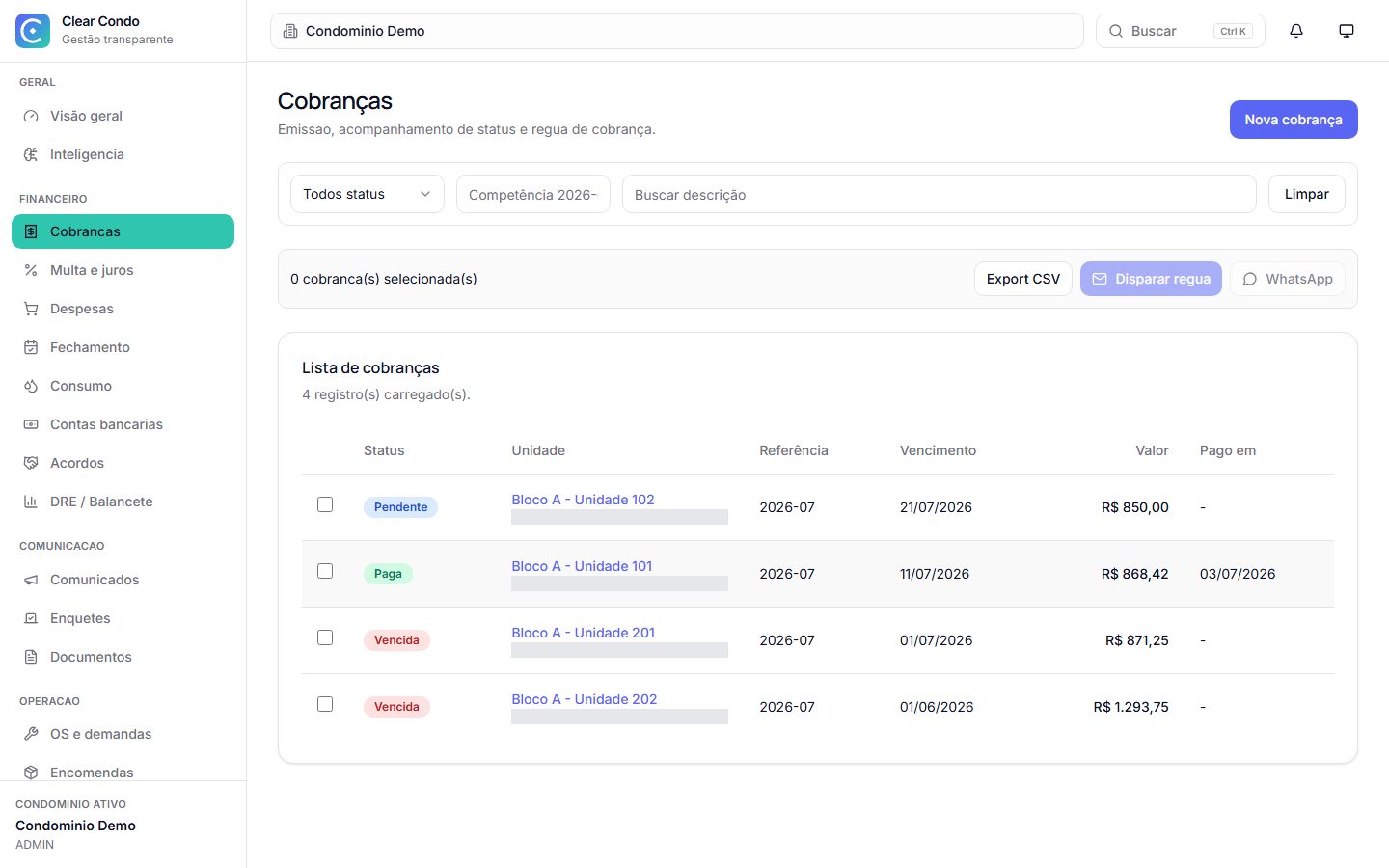Click the Clear Condo logo icon
The width and height of the screenshot is (1389, 868).
33,31
